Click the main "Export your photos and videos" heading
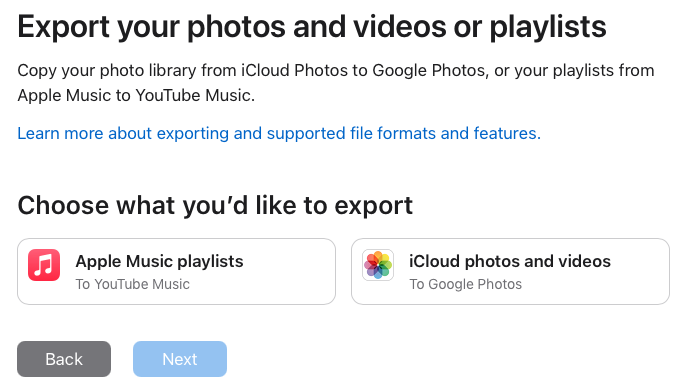Image resolution: width=689 pixels, height=390 pixels. pyautogui.click(x=312, y=27)
